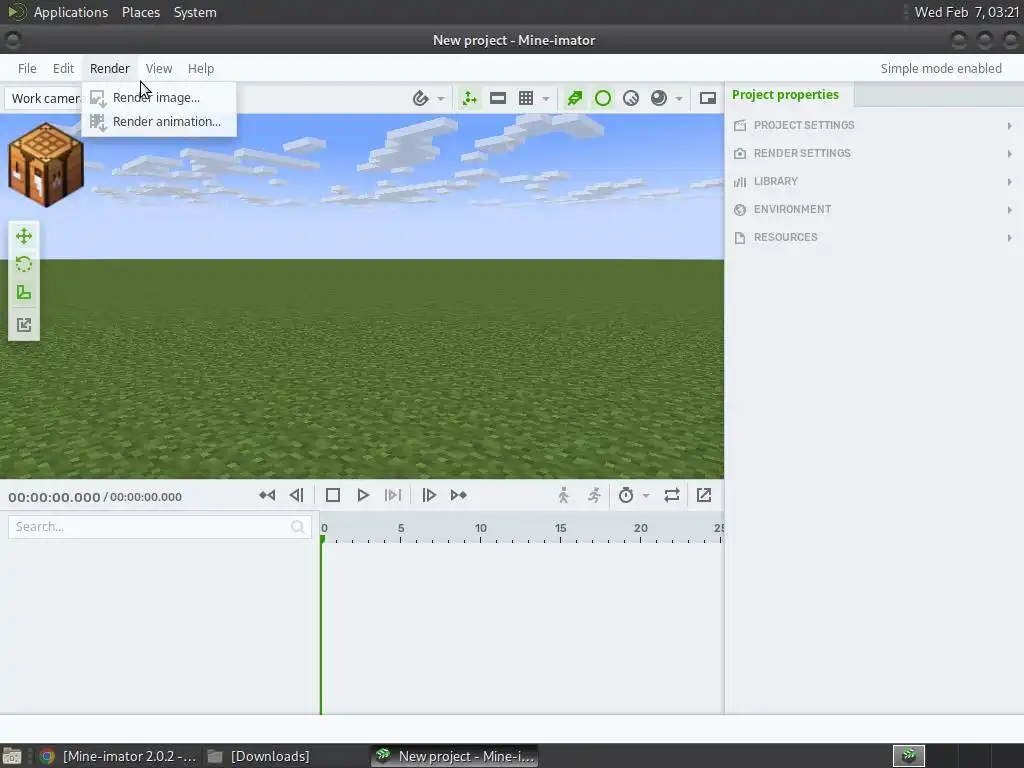Open the View menu
The image size is (1024, 768).
[159, 69]
